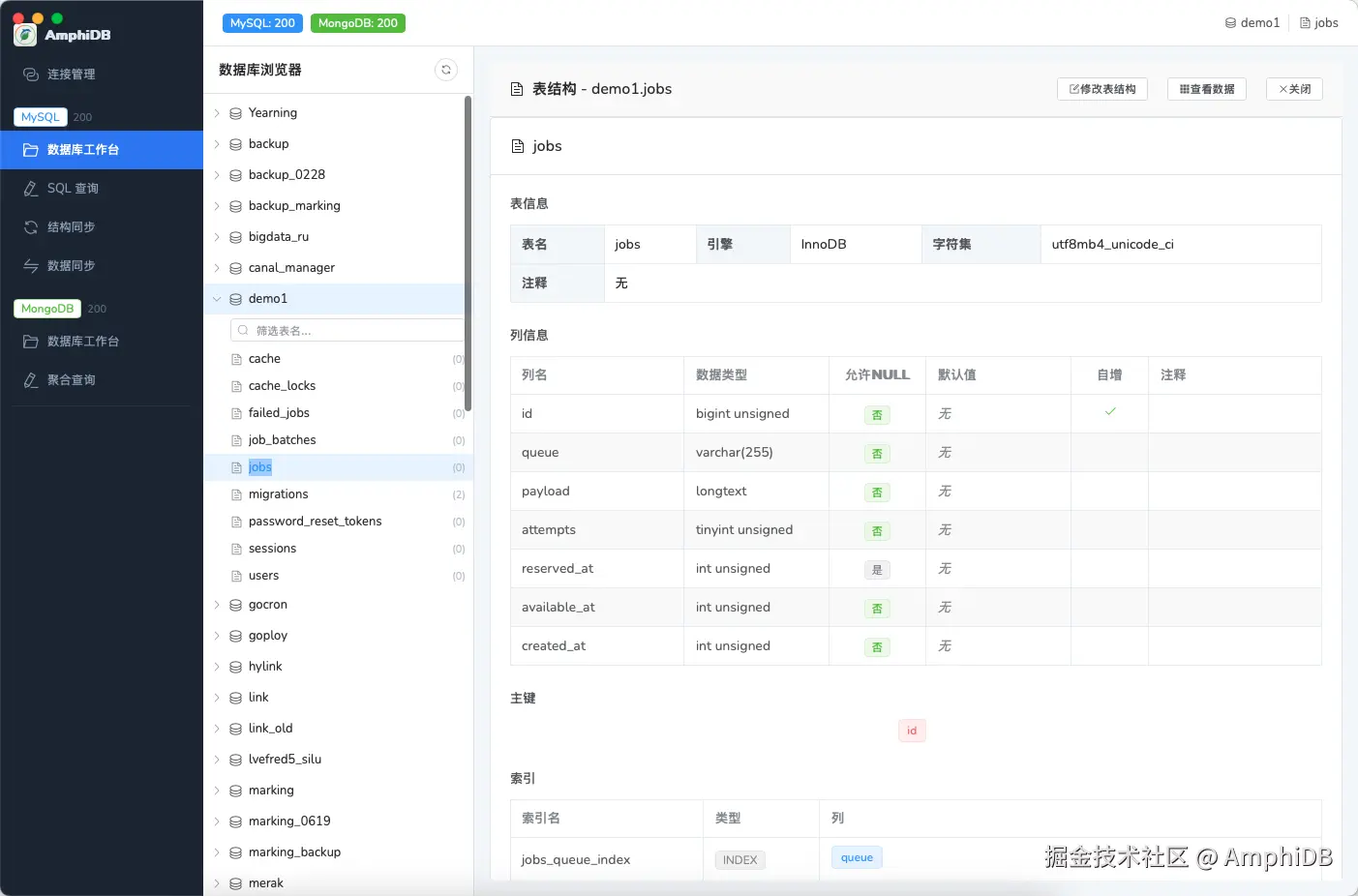Select the password_reset_tokens table icon
Viewport: 1358px width, 896px height.
pyautogui.click(x=236, y=522)
